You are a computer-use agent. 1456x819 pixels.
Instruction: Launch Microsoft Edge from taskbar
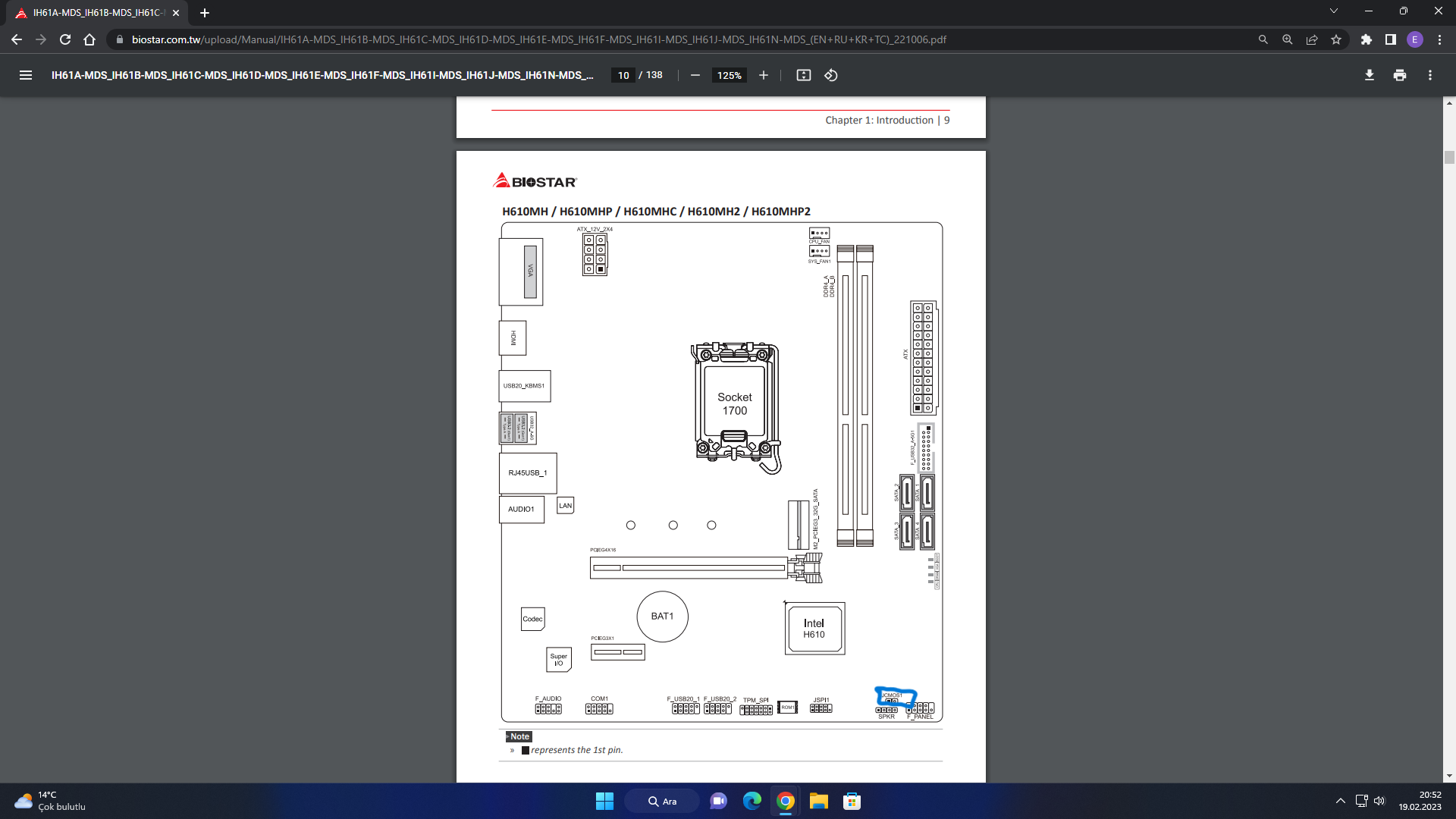pos(752,801)
